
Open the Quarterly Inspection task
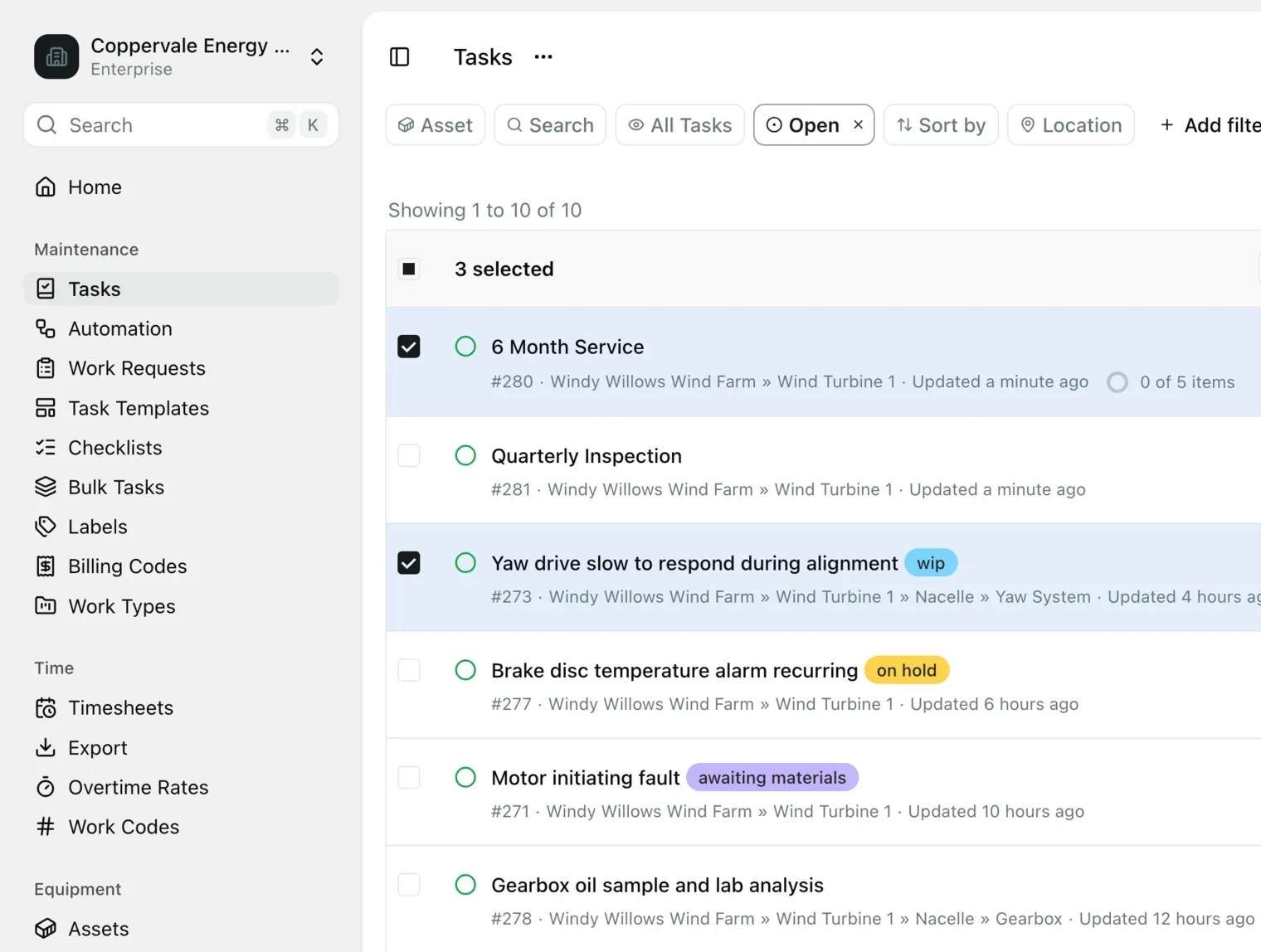pyautogui.click(x=587, y=456)
